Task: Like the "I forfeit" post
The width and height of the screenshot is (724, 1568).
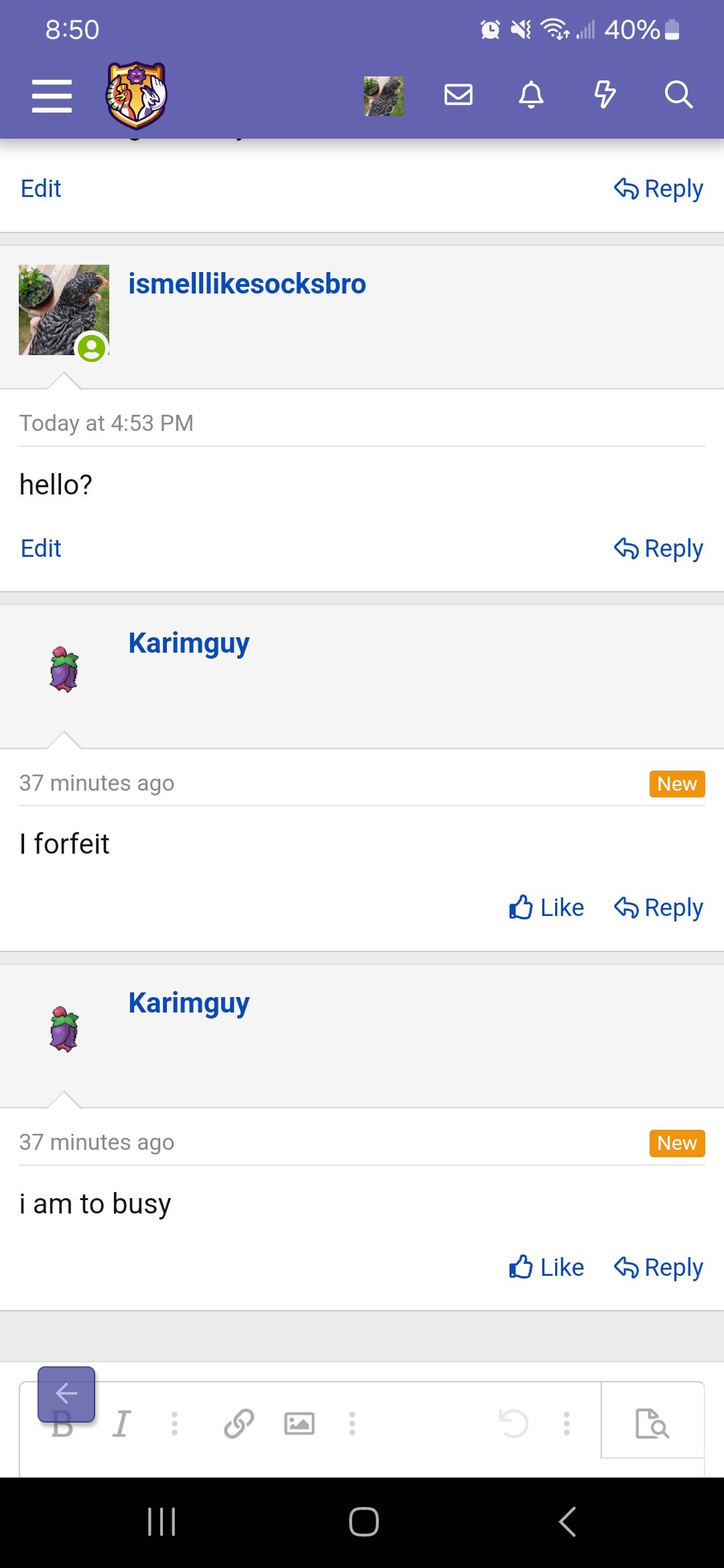Action: point(546,908)
